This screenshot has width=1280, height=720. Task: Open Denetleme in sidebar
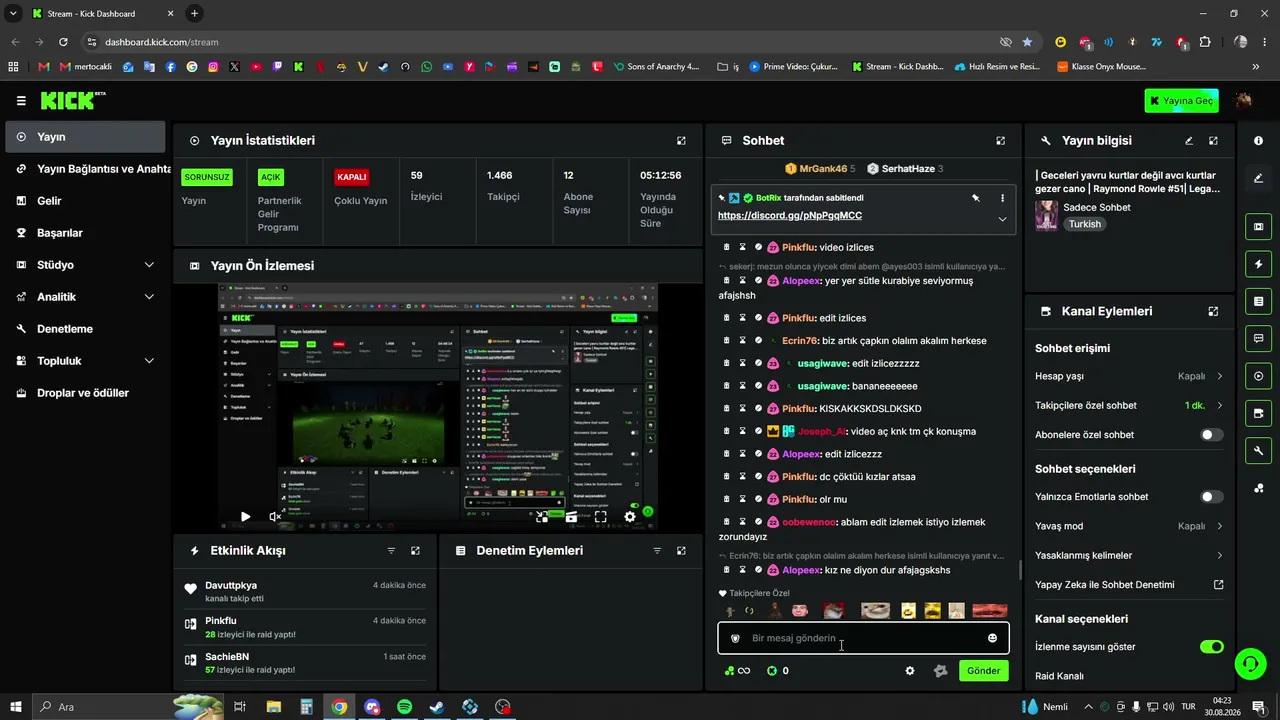(85, 329)
